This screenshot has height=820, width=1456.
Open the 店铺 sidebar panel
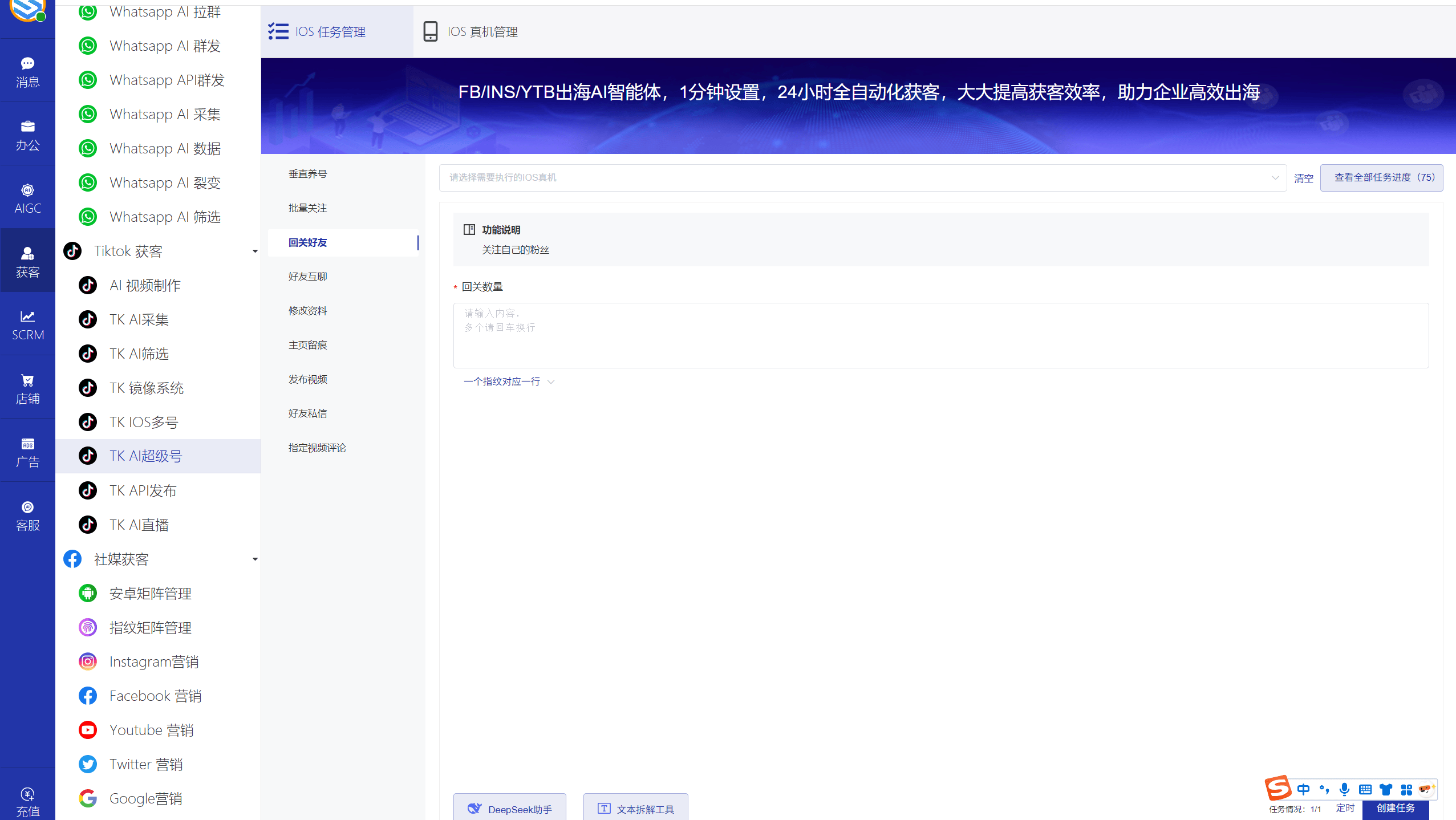click(x=27, y=388)
